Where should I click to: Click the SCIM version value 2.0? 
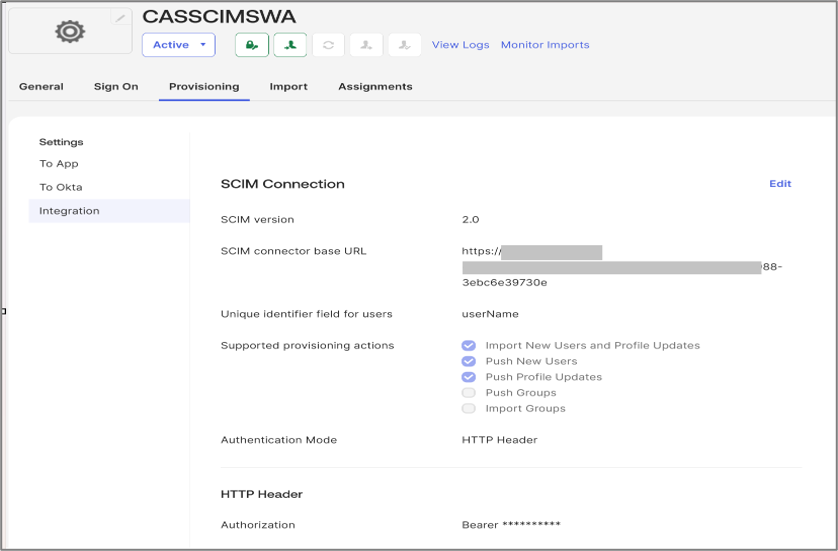click(470, 220)
